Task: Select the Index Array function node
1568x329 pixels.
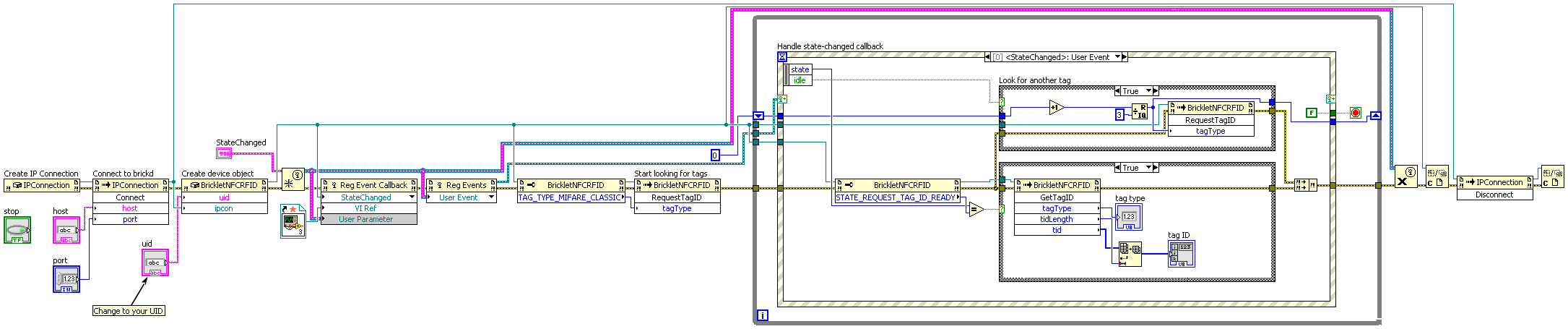Action: tap(1130, 254)
